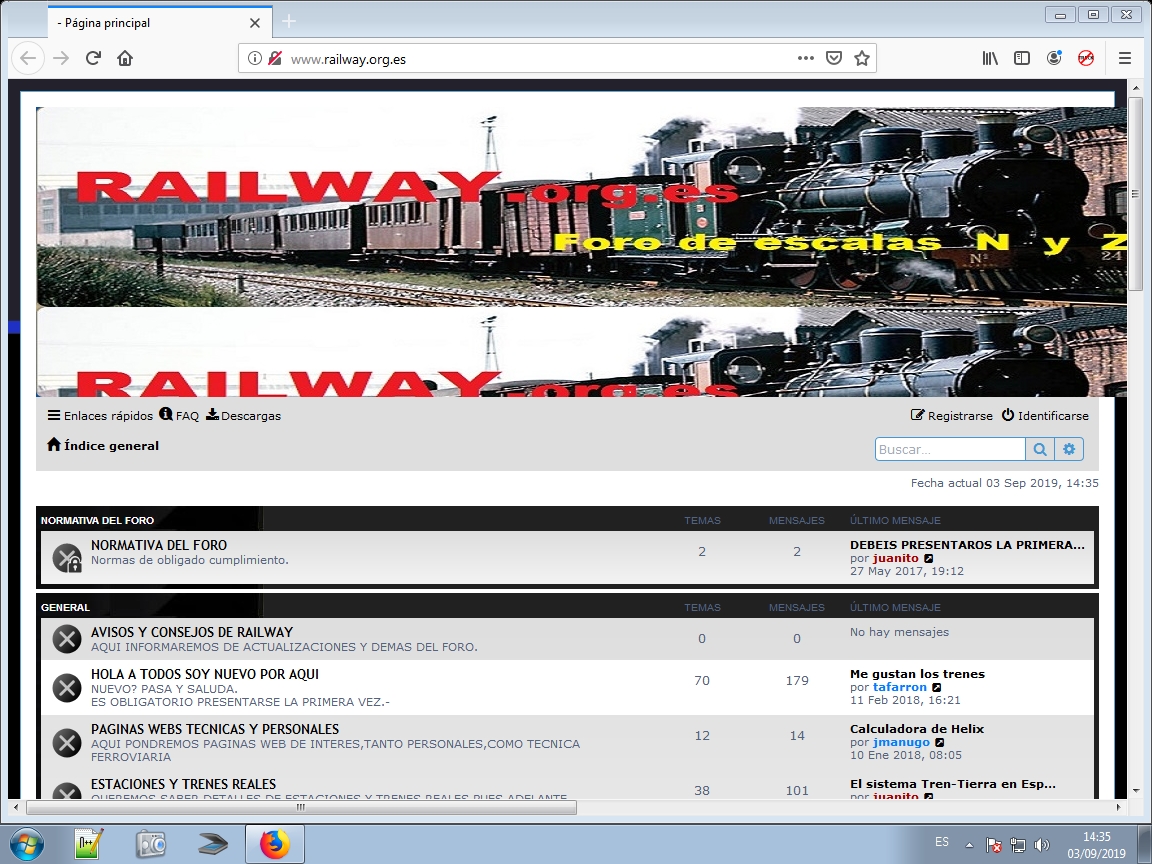Open the FAQ menu item
Screen dimensions: 1152x864
tap(180, 415)
